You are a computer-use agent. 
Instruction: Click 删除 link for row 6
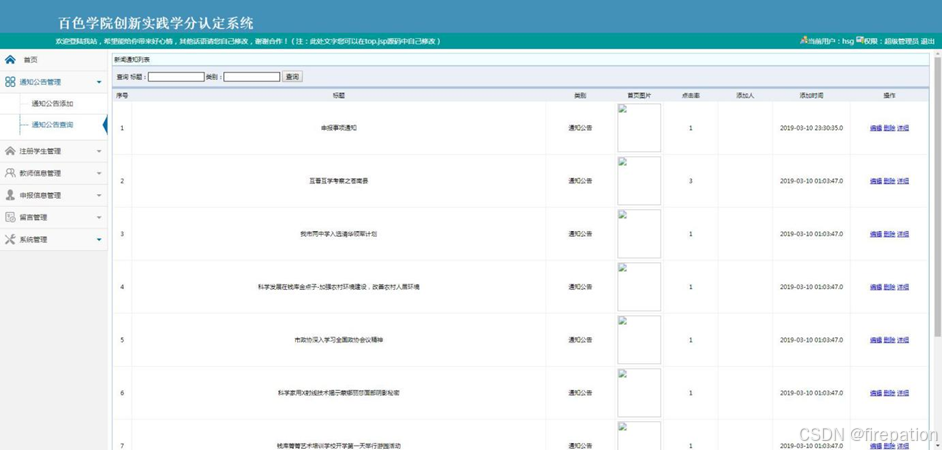tap(889, 393)
